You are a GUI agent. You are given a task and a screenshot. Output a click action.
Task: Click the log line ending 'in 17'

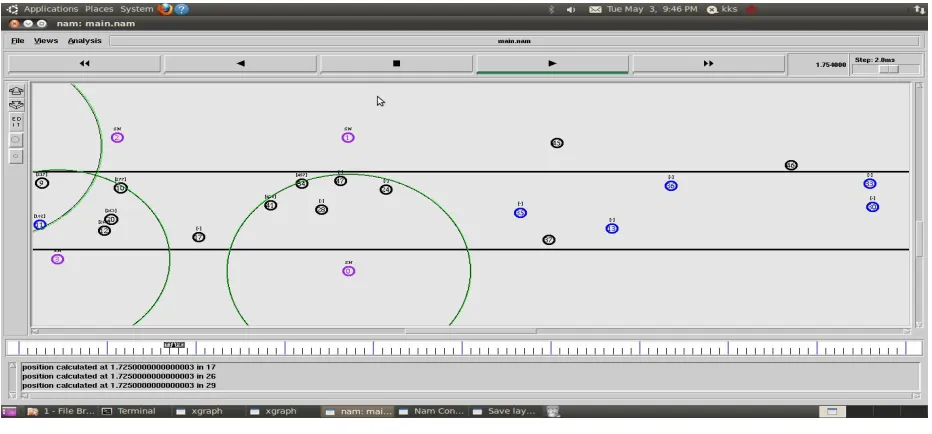tap(119, 367)
